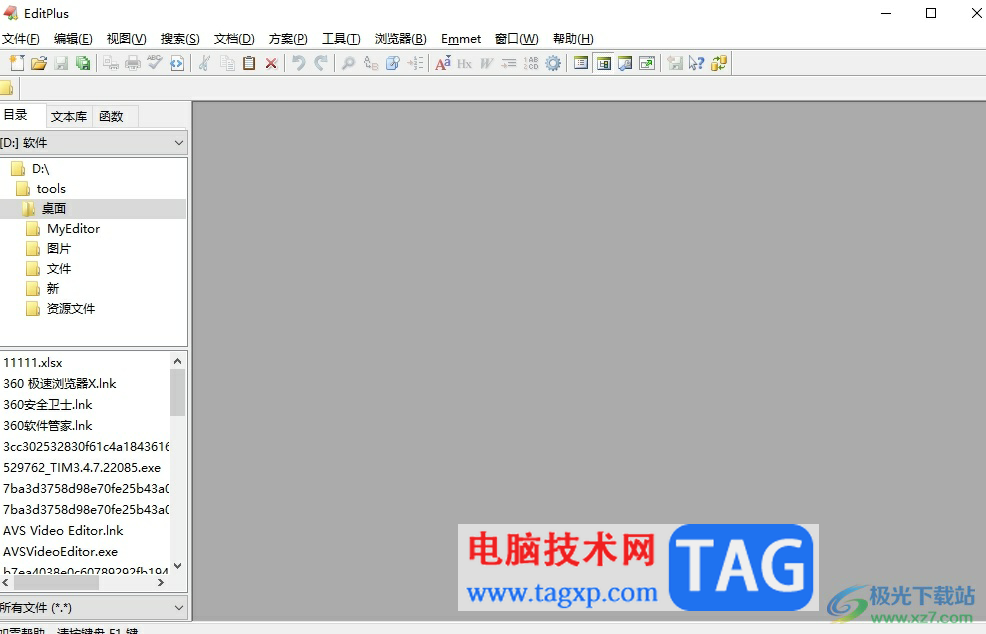Screen dimensions: 986x634
Task: Open Preferences with the gear icon
Action: click(553, 63)
